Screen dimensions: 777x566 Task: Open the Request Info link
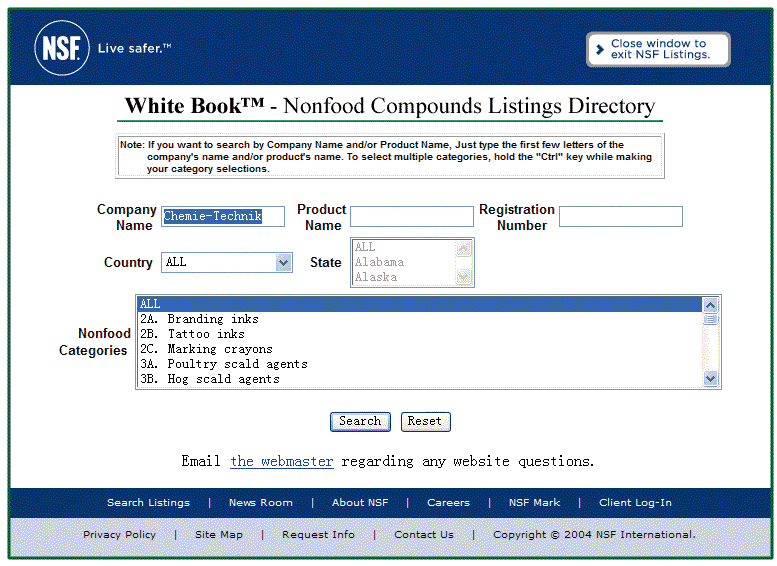(318, 535)
